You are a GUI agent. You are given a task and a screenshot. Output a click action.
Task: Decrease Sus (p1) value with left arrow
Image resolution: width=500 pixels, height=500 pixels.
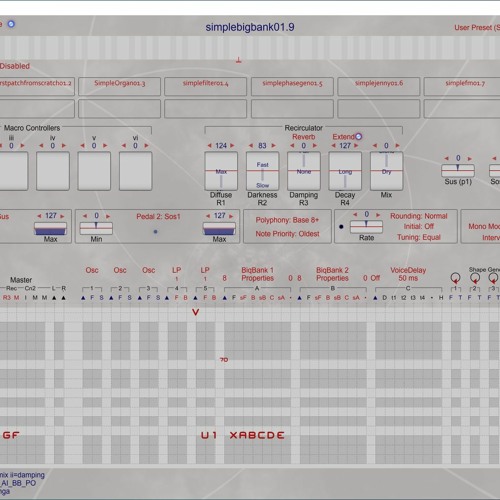pyautogui.click(x=447, y=158)
